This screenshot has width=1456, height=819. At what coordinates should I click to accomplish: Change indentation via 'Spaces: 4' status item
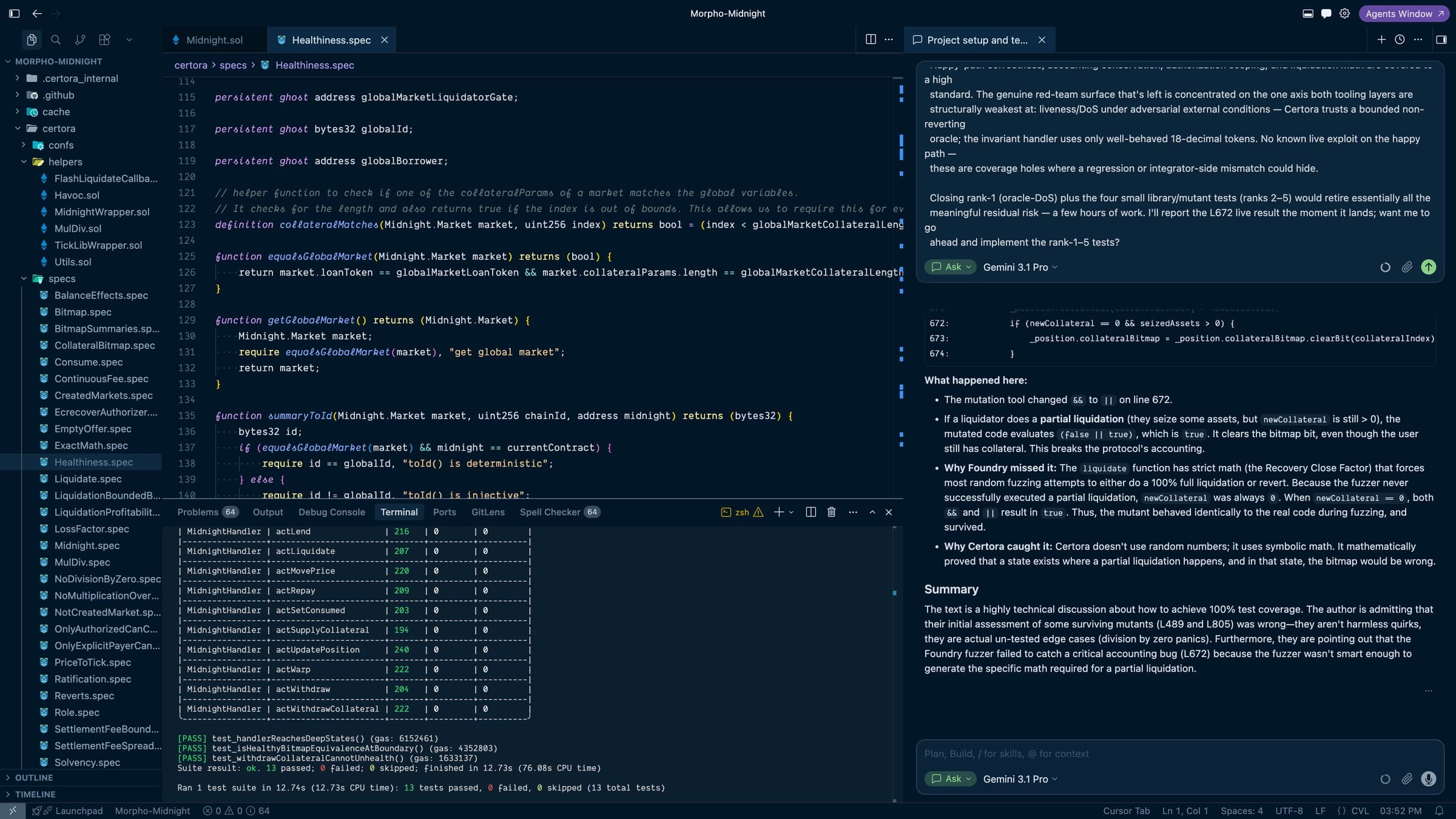pyautogui.click(x=1242, y=811)
